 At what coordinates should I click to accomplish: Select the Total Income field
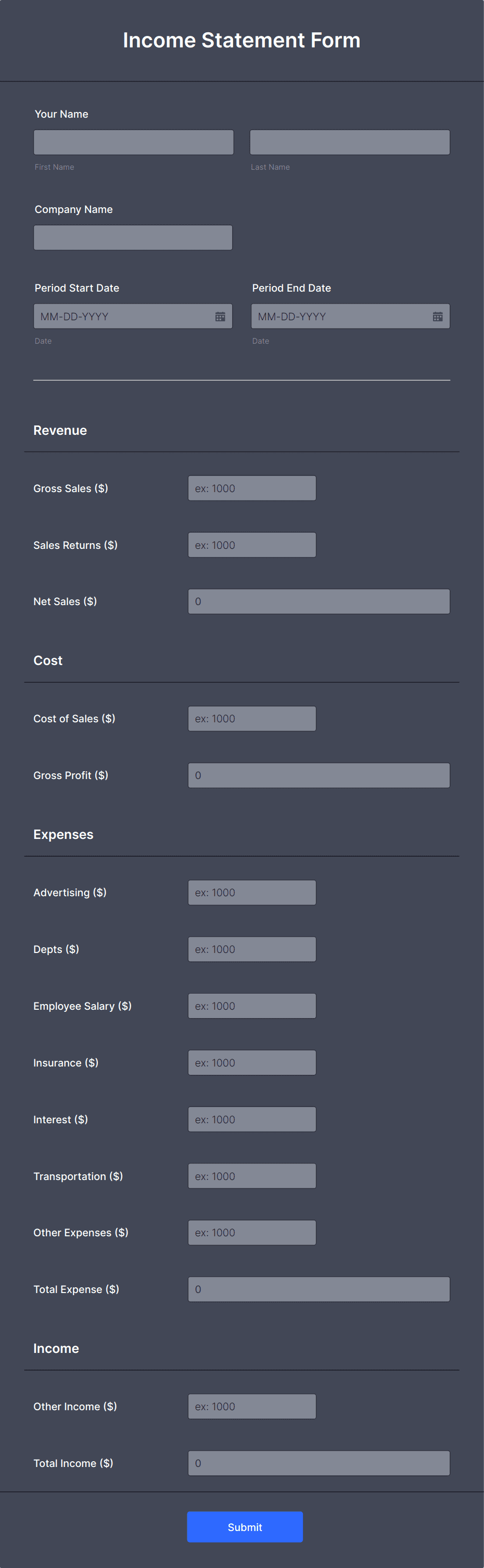pos(319,1463)
